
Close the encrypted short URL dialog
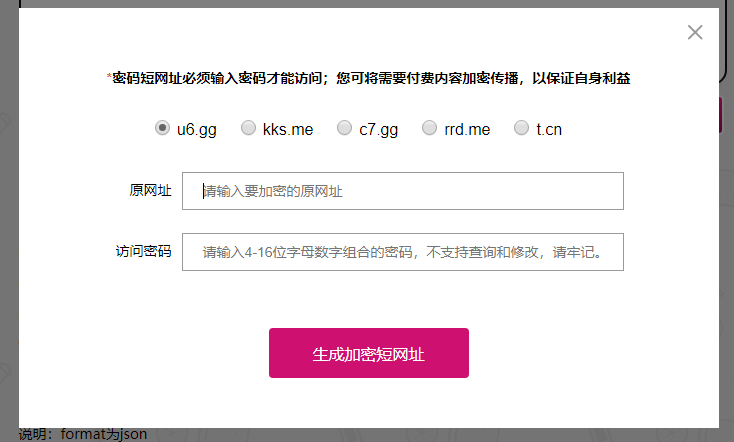[x=695, y=32]
